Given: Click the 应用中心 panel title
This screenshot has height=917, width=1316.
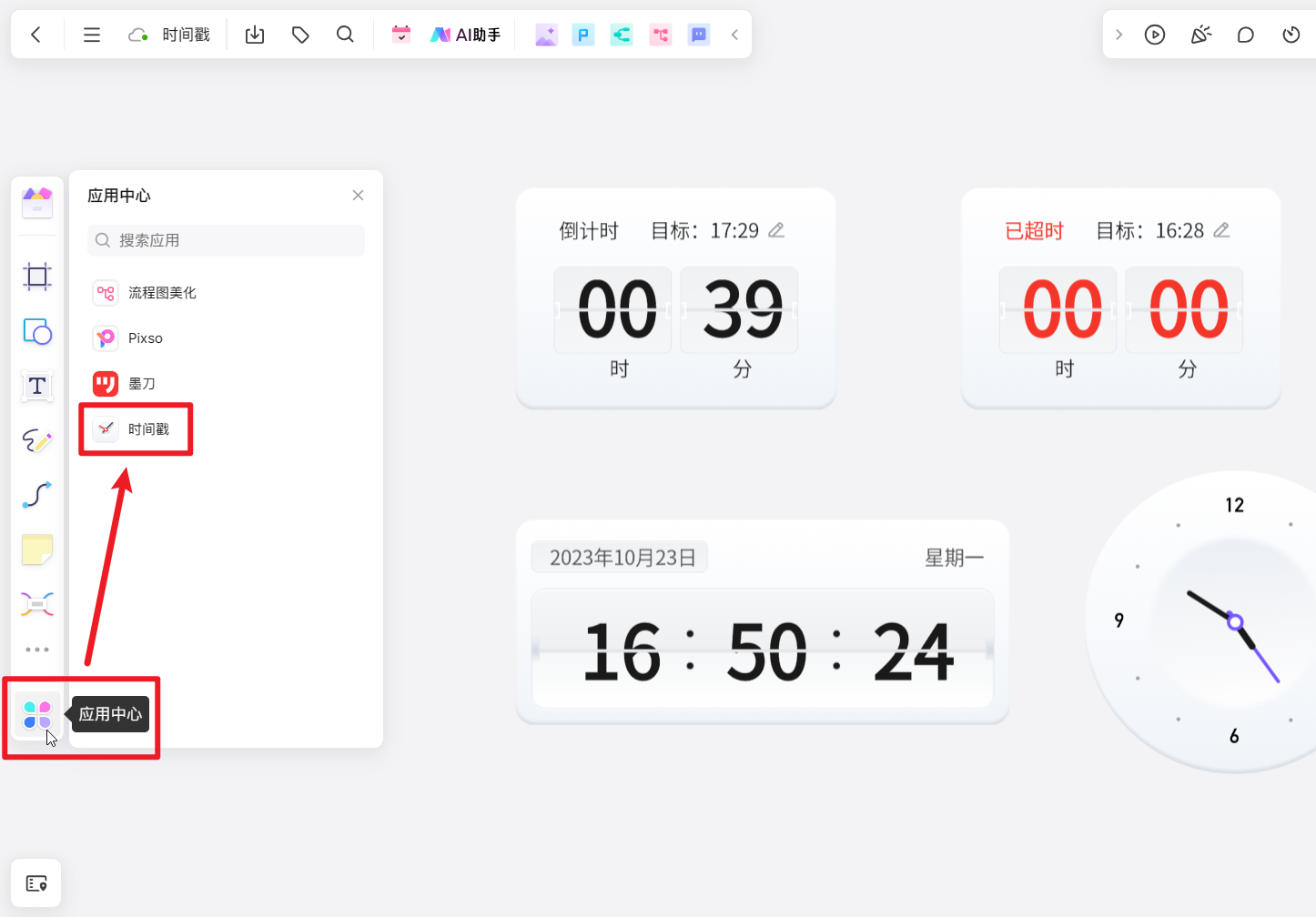Looking at the screenshot, I should tap(119, 196).
